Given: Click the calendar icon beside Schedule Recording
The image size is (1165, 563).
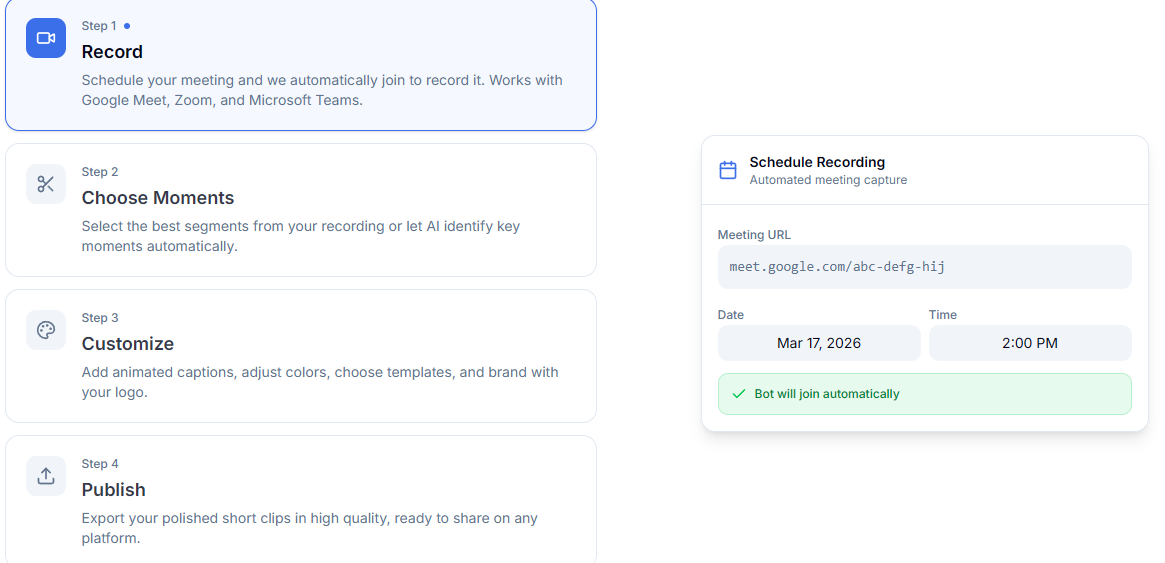Looking at the screenshot, I should point(728,170).
